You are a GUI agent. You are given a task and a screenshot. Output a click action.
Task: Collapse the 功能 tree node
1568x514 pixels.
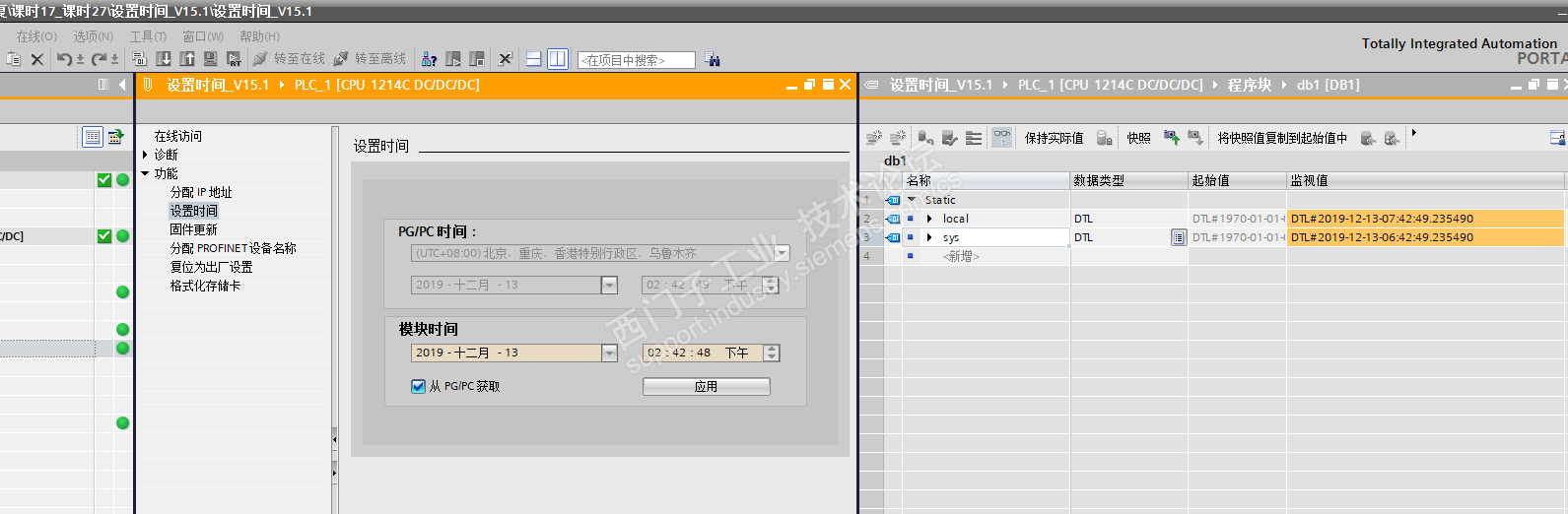(145, 173)
